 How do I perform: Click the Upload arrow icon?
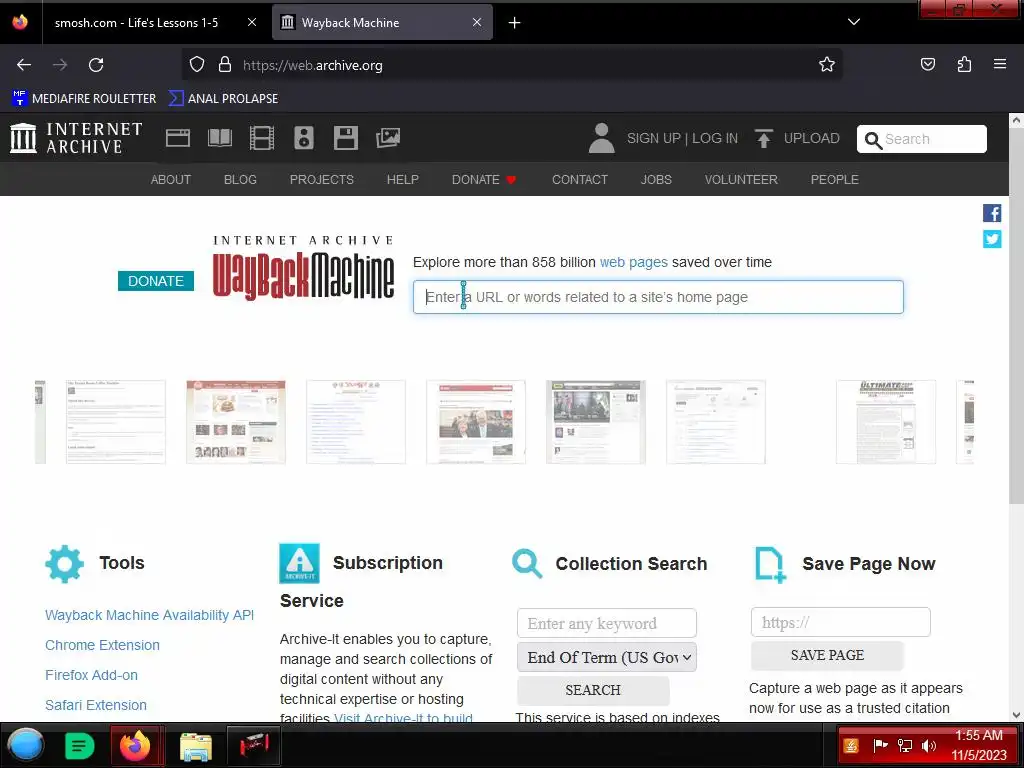pos(763,138)
